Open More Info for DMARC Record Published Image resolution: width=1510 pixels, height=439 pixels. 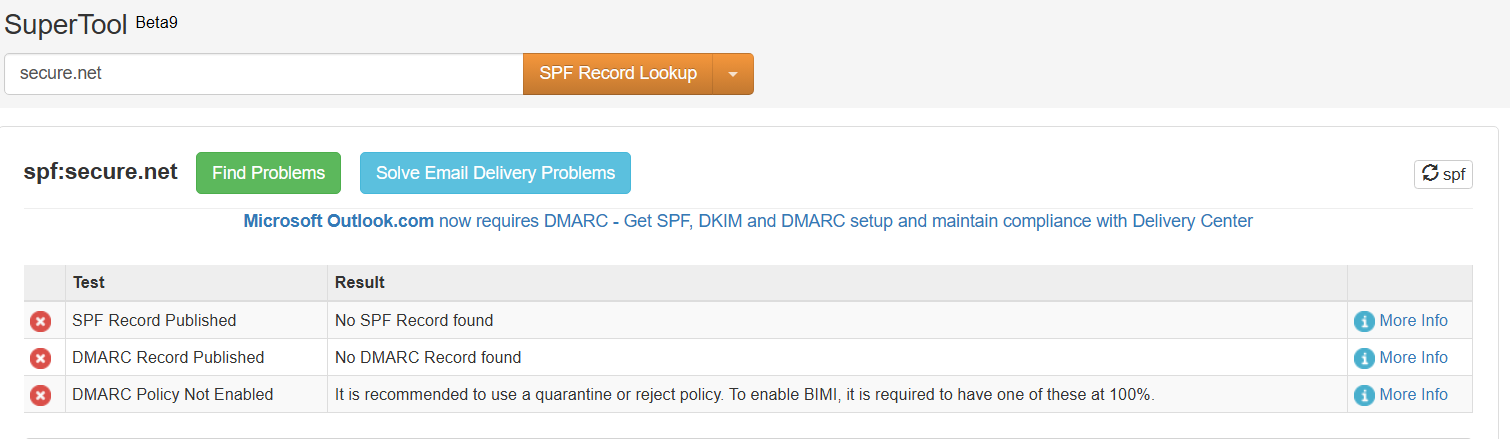point(1412,358)
